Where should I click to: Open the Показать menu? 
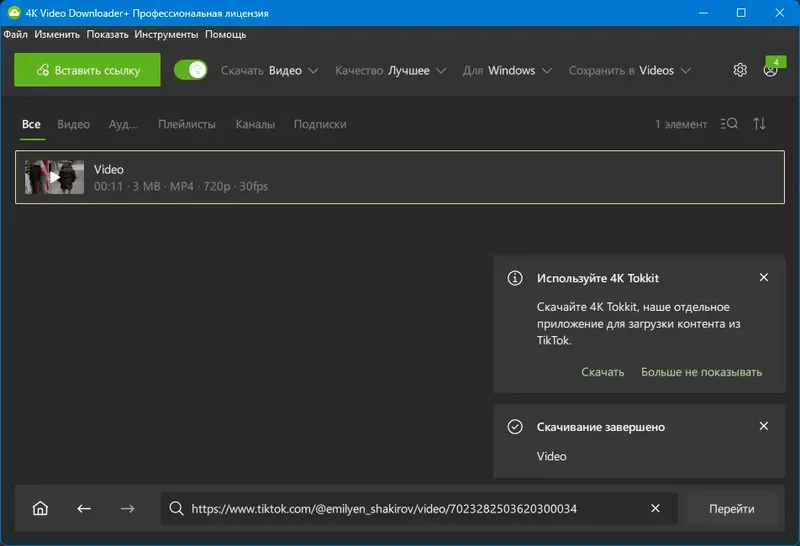point(107,34)
